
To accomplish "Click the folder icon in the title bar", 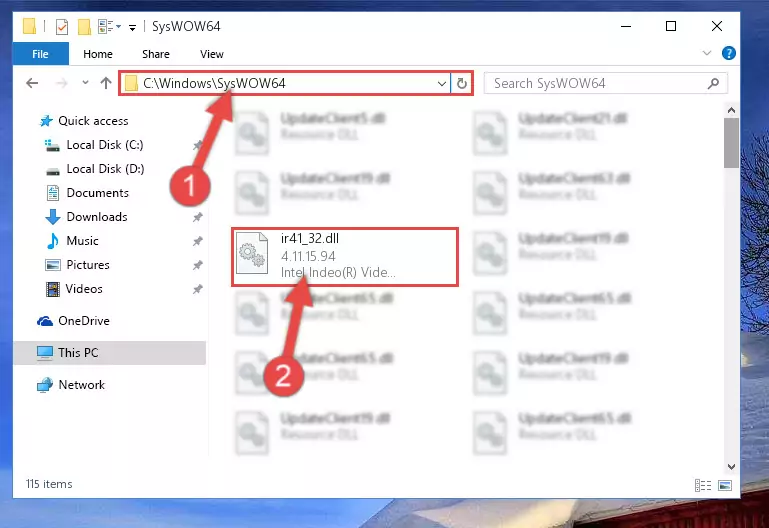I will (29, 26).
